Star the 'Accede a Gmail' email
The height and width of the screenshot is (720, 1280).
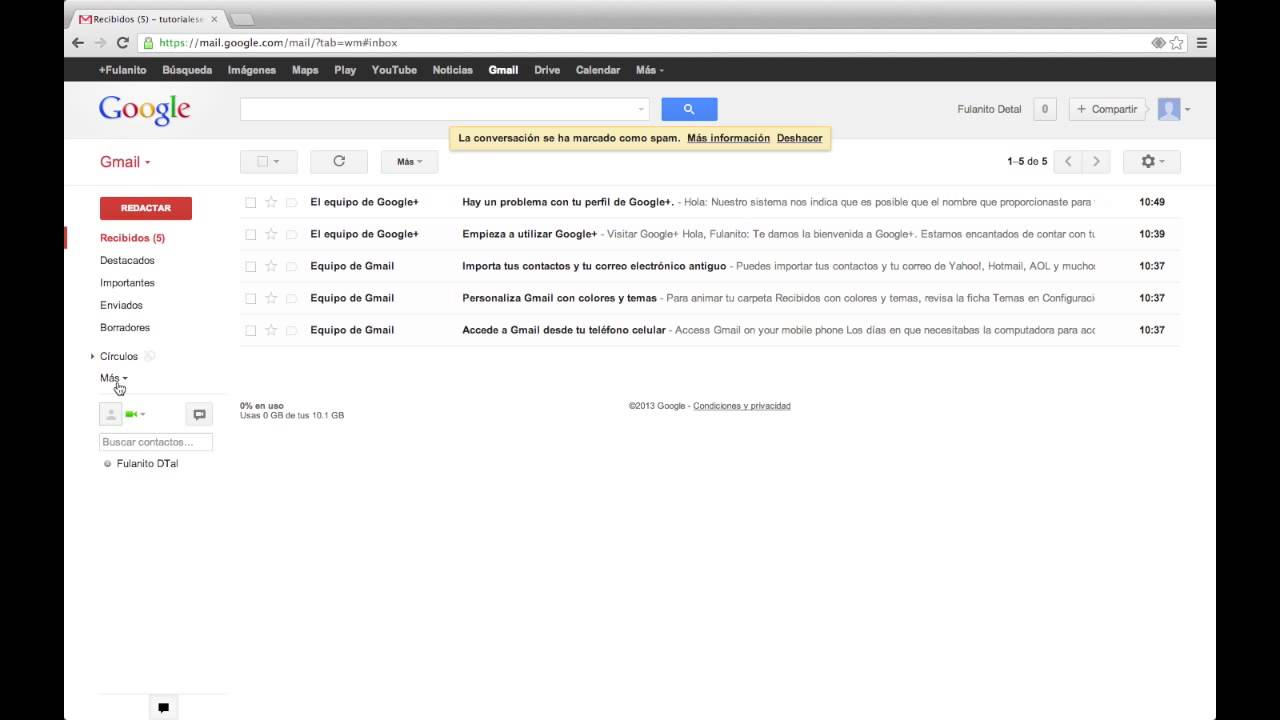click(x=271, y=330)
